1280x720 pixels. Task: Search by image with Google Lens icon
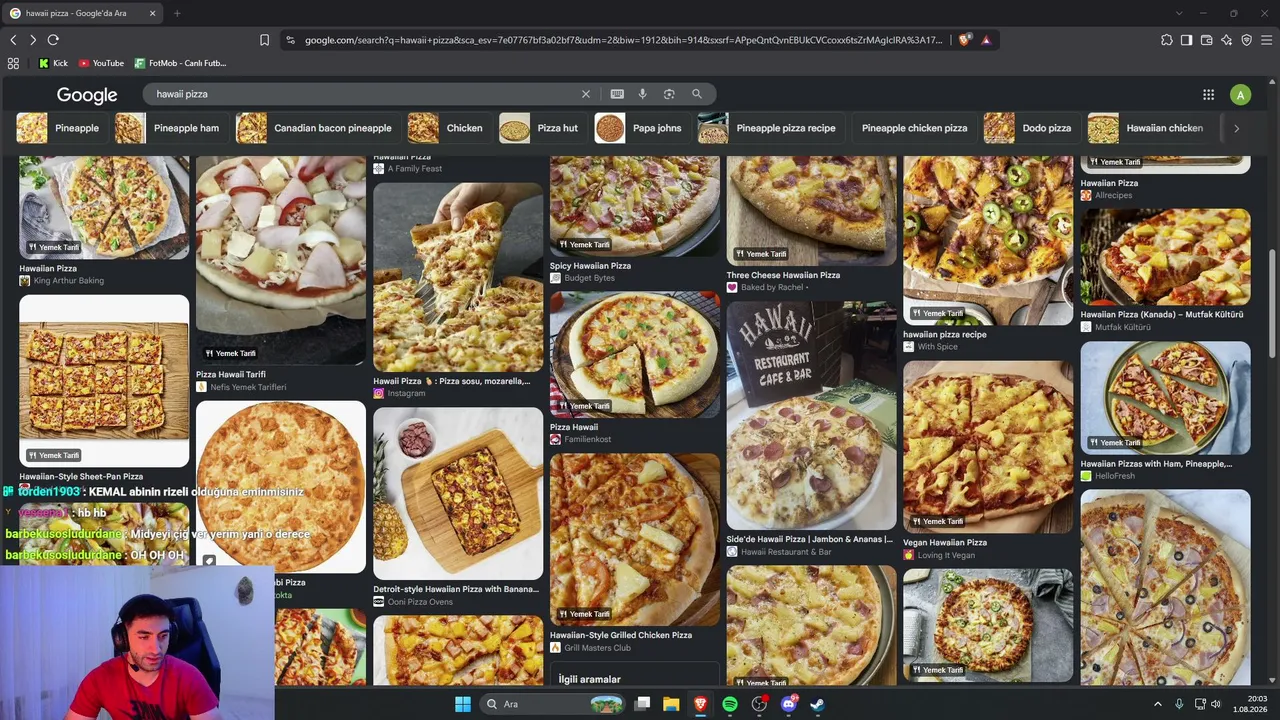pos(669,94)
